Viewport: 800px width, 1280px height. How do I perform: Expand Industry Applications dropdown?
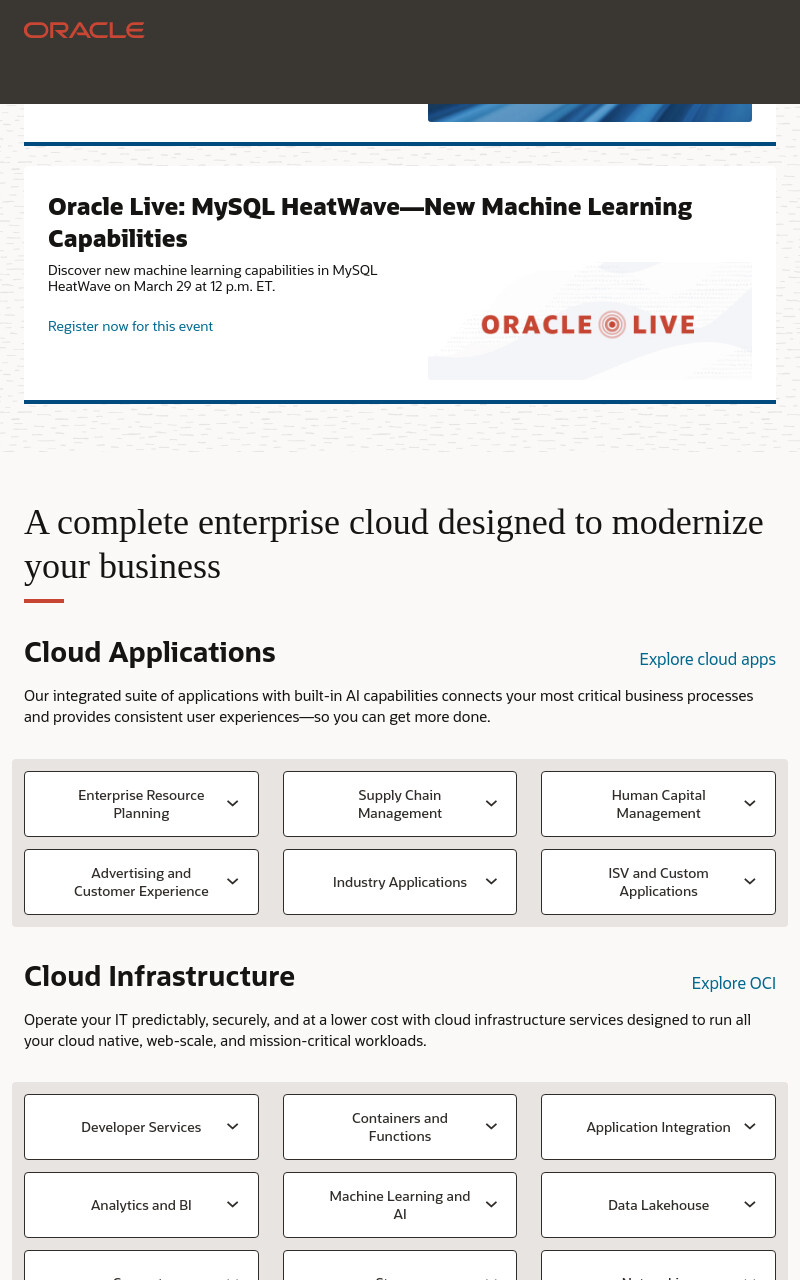[x=400, y=882]
